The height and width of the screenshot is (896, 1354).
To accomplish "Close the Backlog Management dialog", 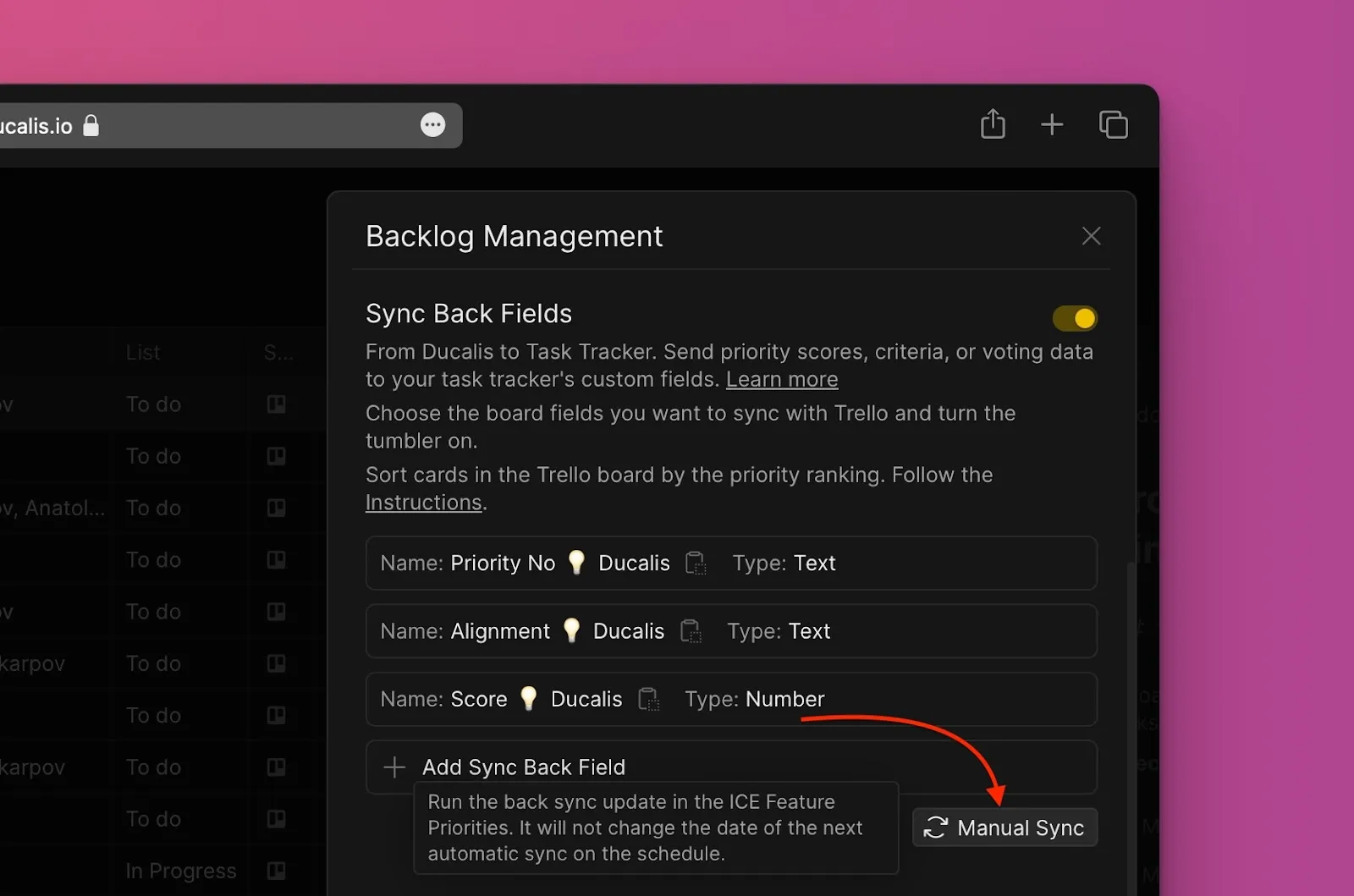I will [1091, 236].
